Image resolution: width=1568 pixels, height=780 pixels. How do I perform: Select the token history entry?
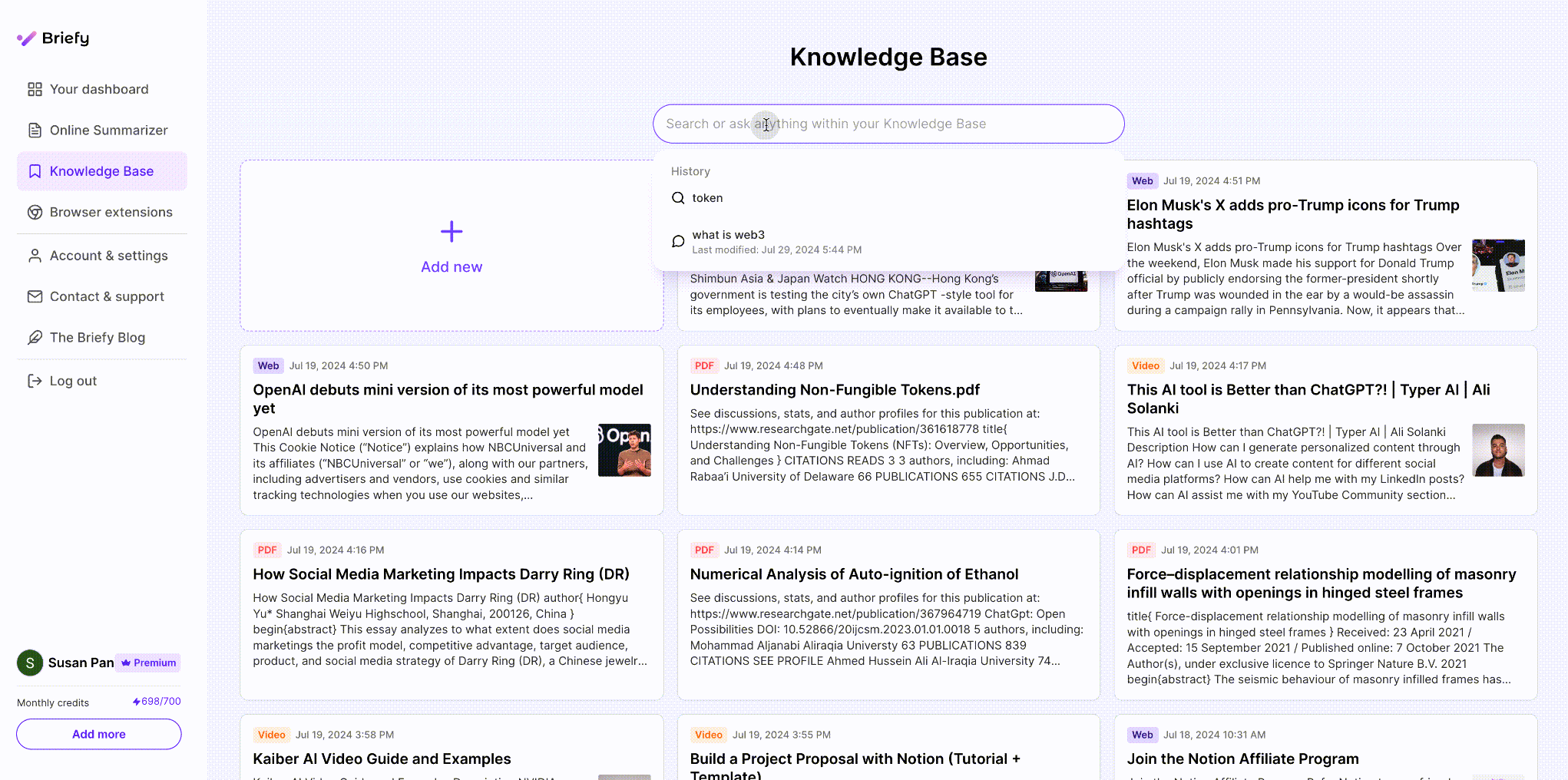[888, 198]
